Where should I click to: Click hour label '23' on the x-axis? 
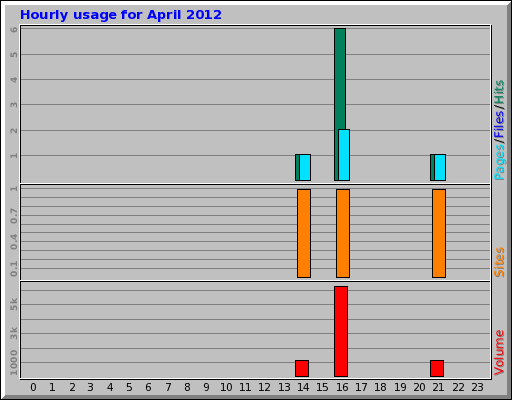point(477,387)
